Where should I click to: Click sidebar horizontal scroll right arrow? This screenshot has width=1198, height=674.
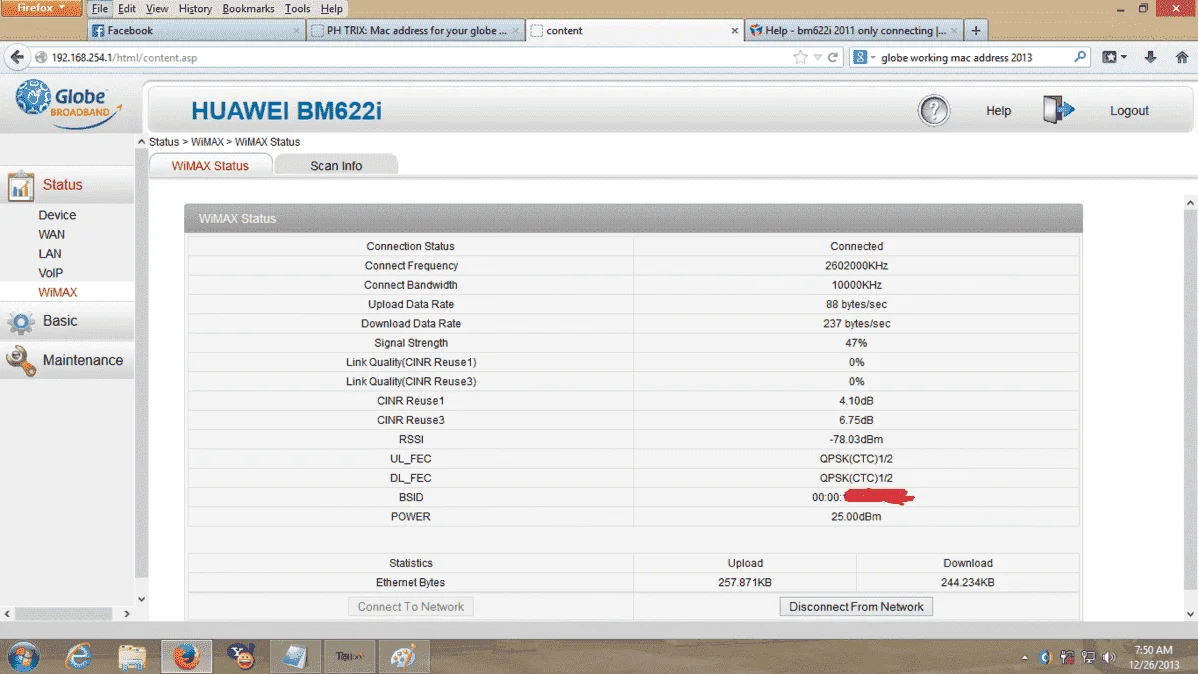[x=127, y=614]
